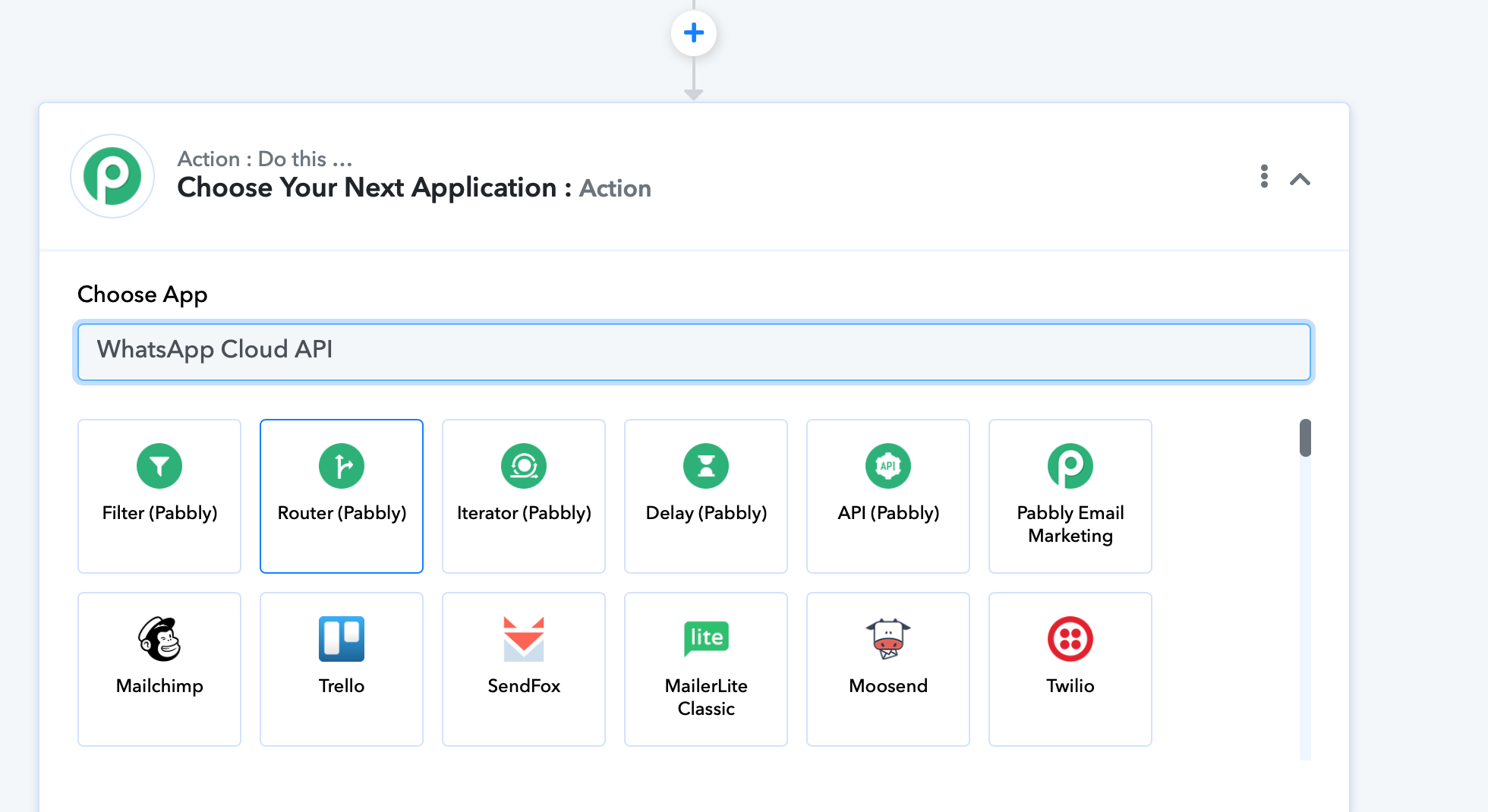Click the Delay (Pabbly) label
Screen dimensions: 1488x812
click(706, 514)
